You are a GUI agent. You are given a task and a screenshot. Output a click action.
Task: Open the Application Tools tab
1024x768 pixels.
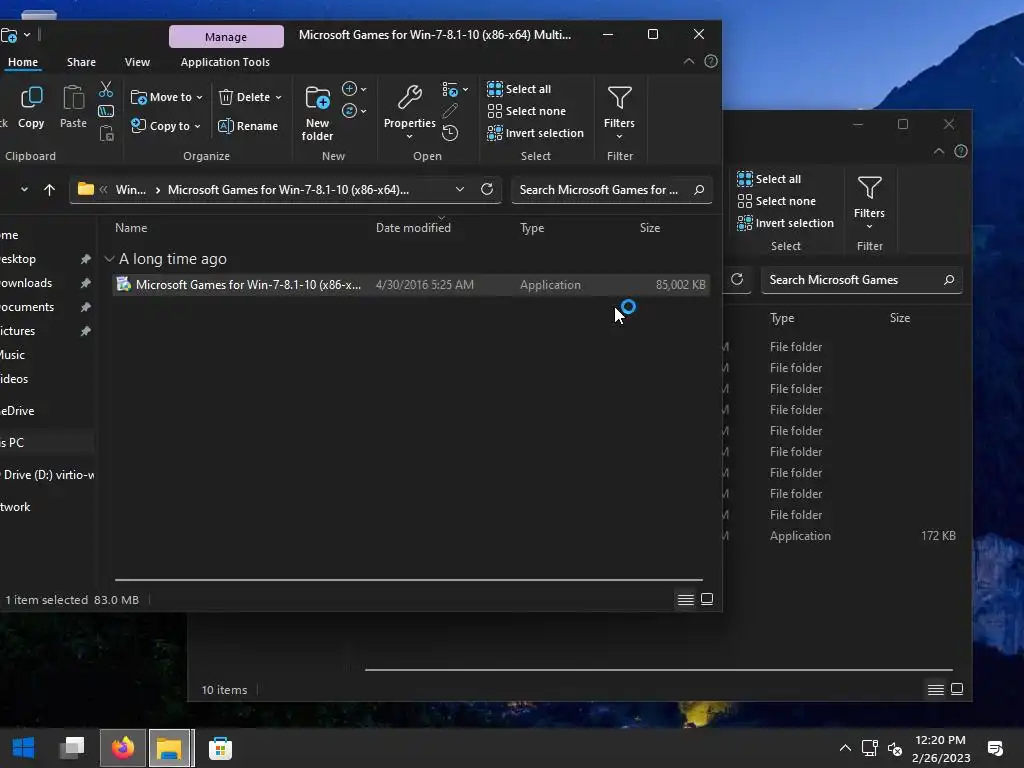[225, 62]
